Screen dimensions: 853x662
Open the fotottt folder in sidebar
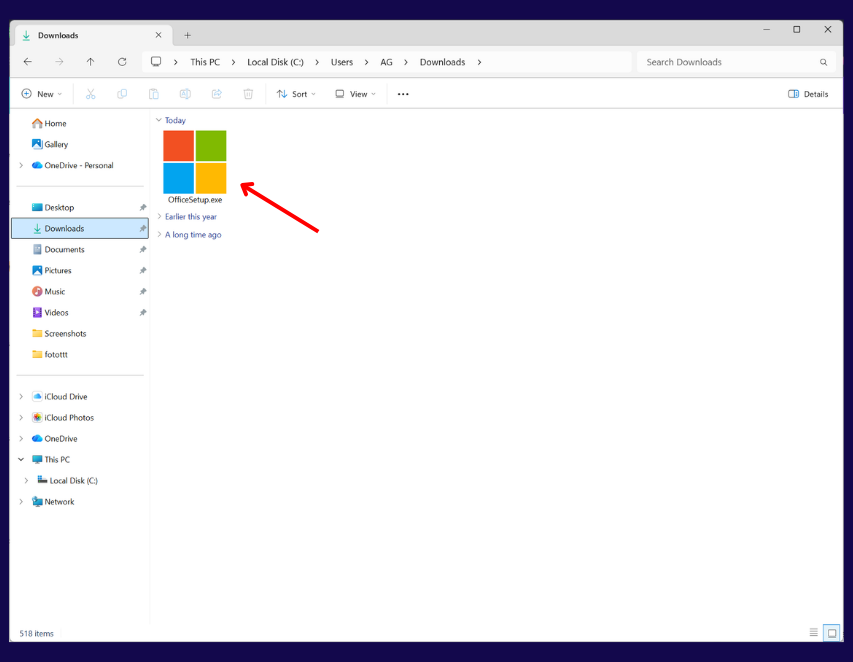[x=50, y=354]
